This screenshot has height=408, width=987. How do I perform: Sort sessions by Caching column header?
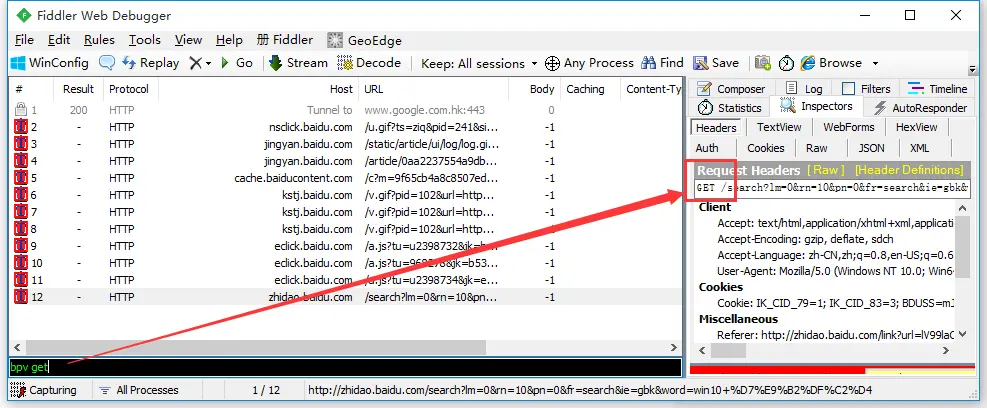click(590, 89)
